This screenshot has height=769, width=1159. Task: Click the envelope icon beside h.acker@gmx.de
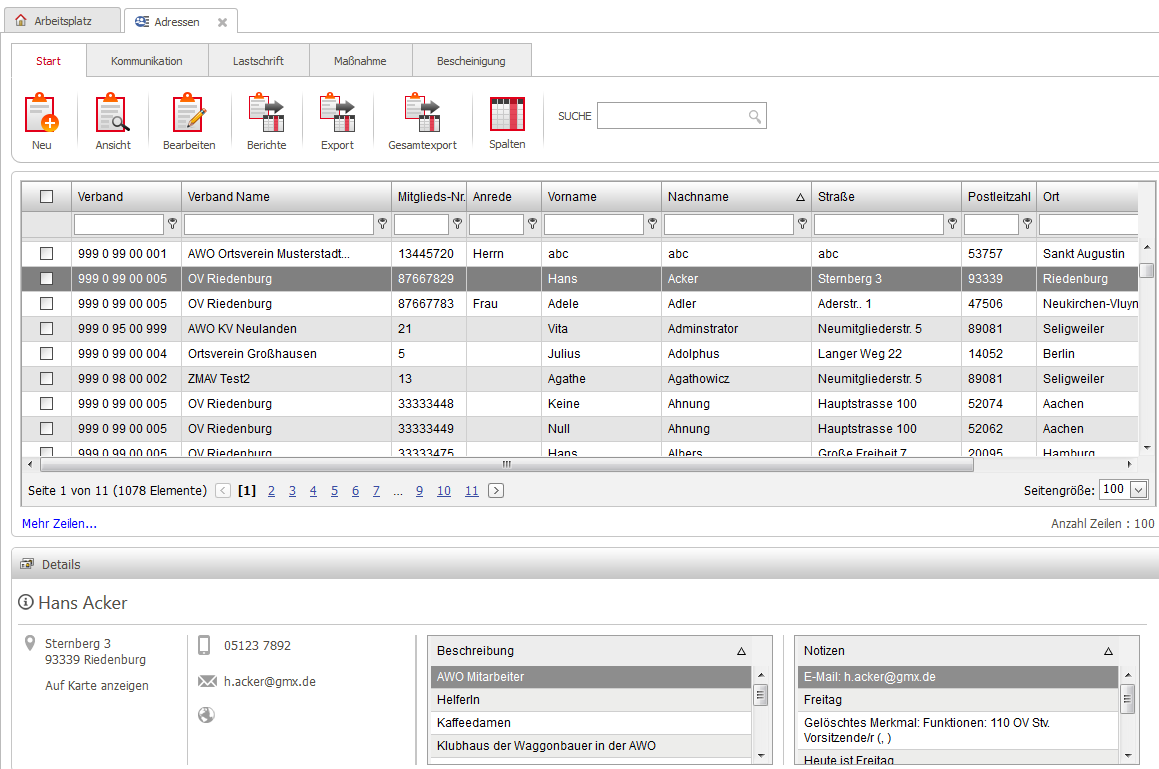tap(208, 681)
